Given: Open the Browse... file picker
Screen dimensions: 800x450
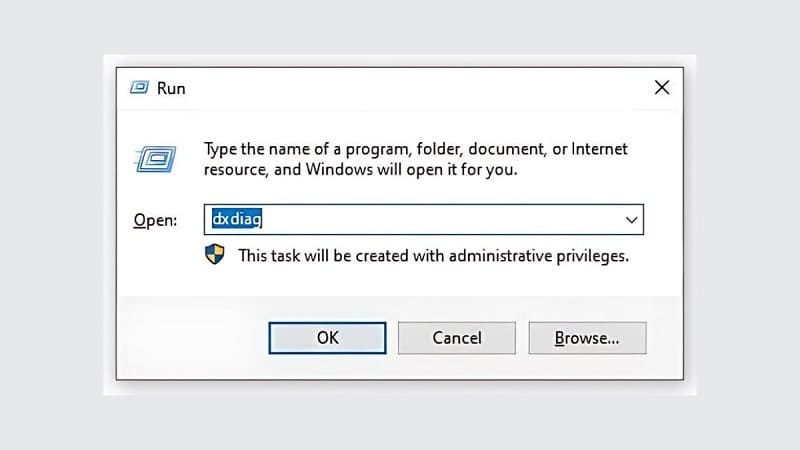Looking at the screenshot, I should (587, 338).
